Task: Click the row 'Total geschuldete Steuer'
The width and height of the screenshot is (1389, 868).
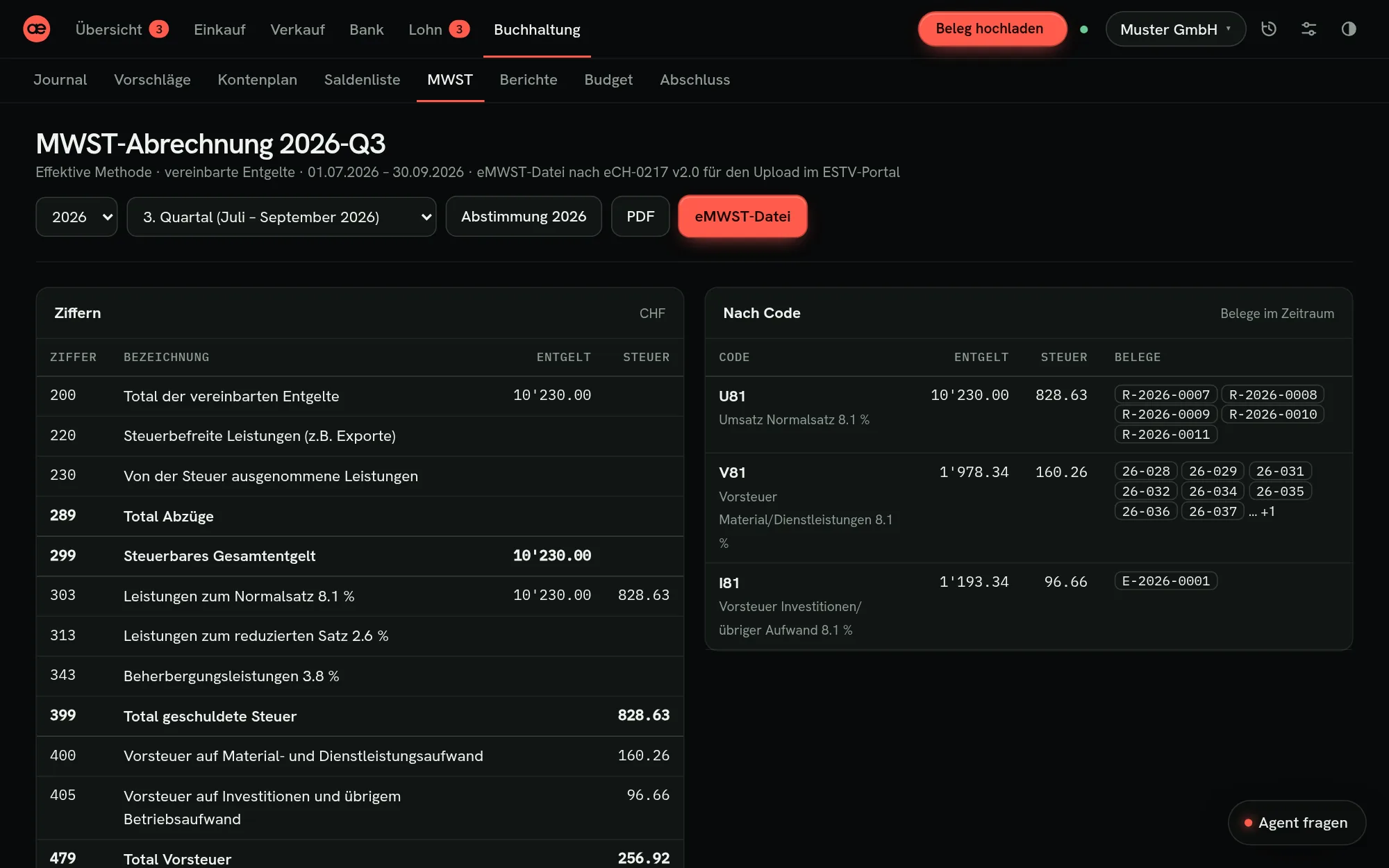Action: pos(360,716)
